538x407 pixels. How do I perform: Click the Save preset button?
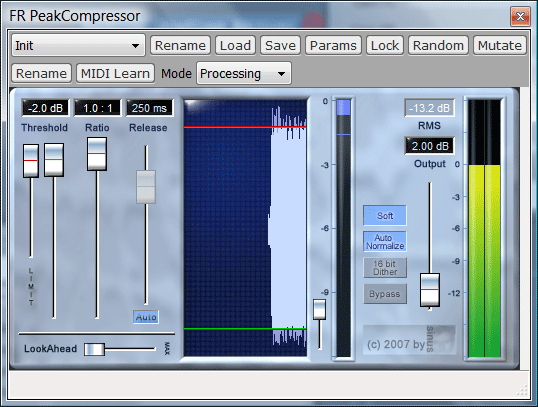[x=280, y=45]
